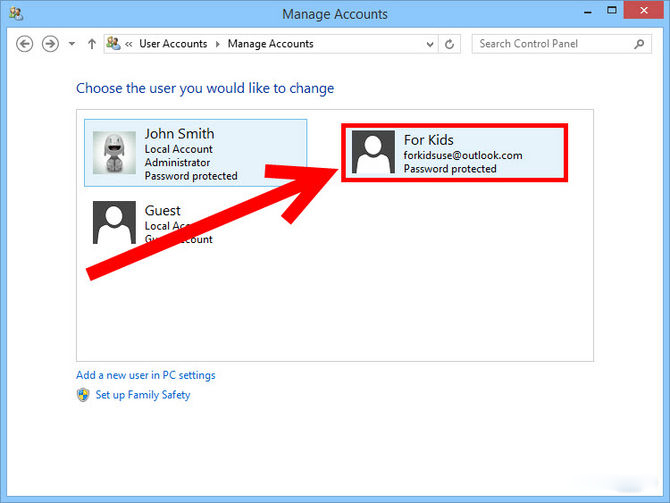Click forkidsuse@outlook.com email text
Screen dimensions: 670x503
(x=463, y=155)
